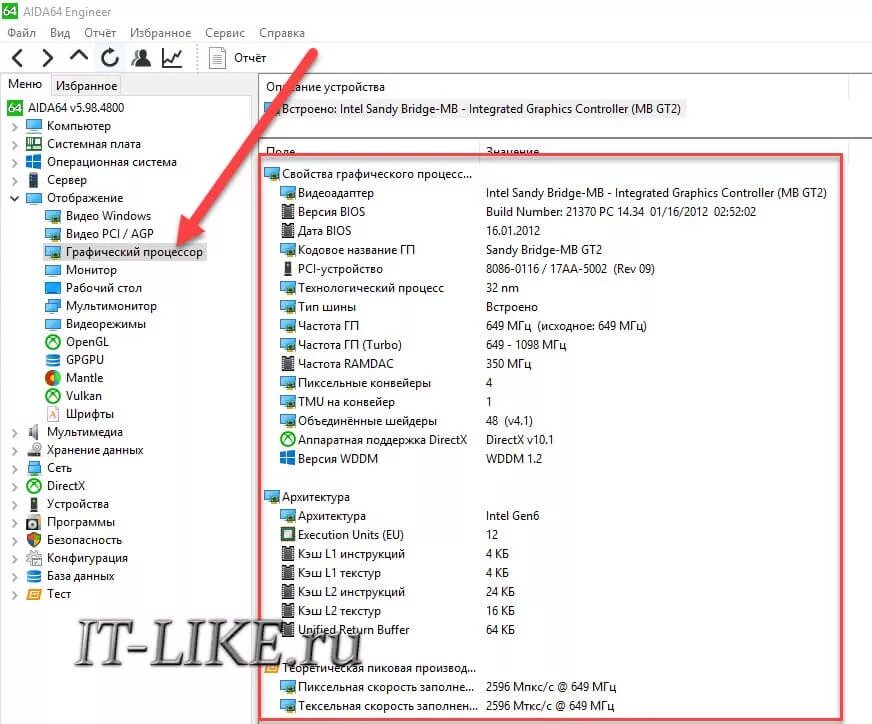Expand the Безопасность tree node
The width and height of the screenshot is (872, 724).
[14, 540]
